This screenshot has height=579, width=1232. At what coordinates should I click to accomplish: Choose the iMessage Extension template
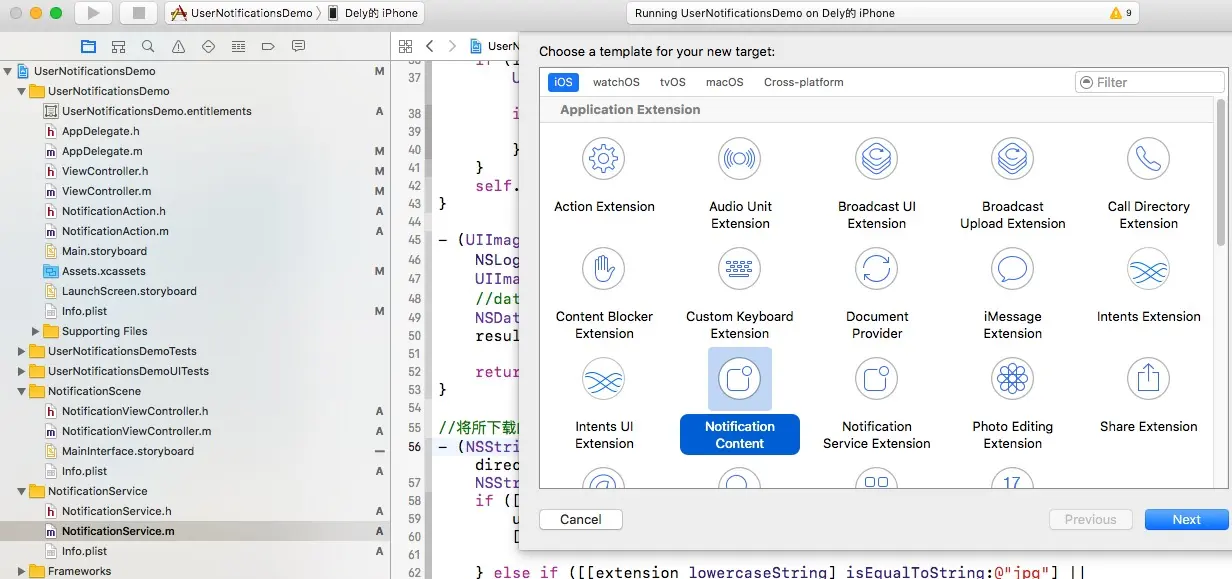click(1013, 293)
